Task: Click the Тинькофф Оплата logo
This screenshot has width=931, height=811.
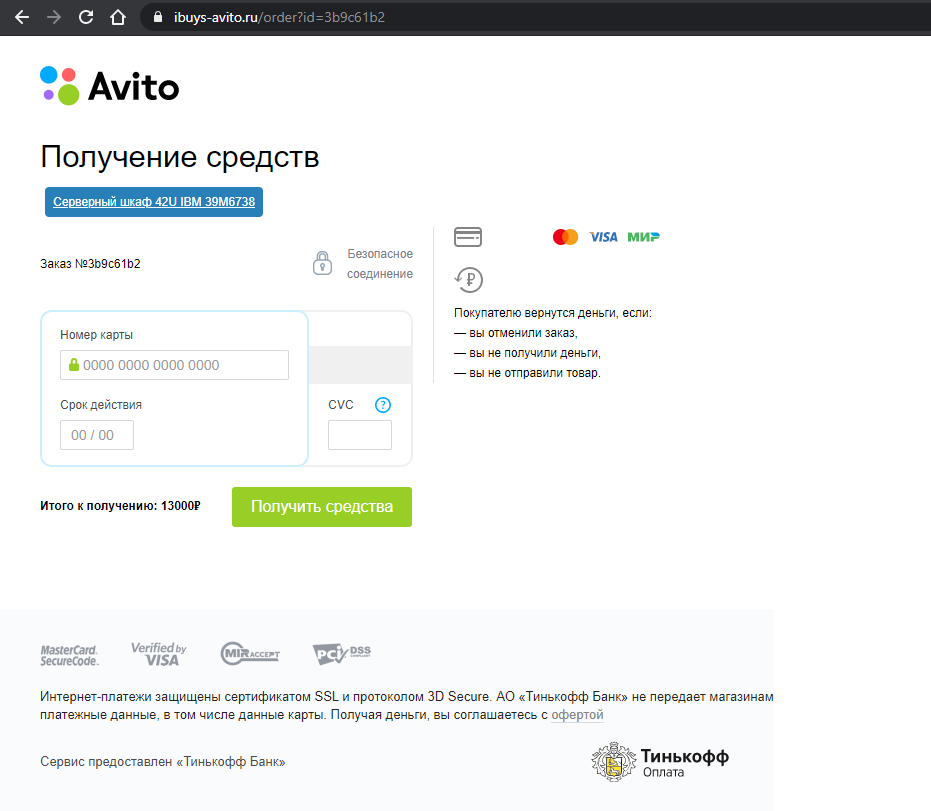Action: pos(660,762)
